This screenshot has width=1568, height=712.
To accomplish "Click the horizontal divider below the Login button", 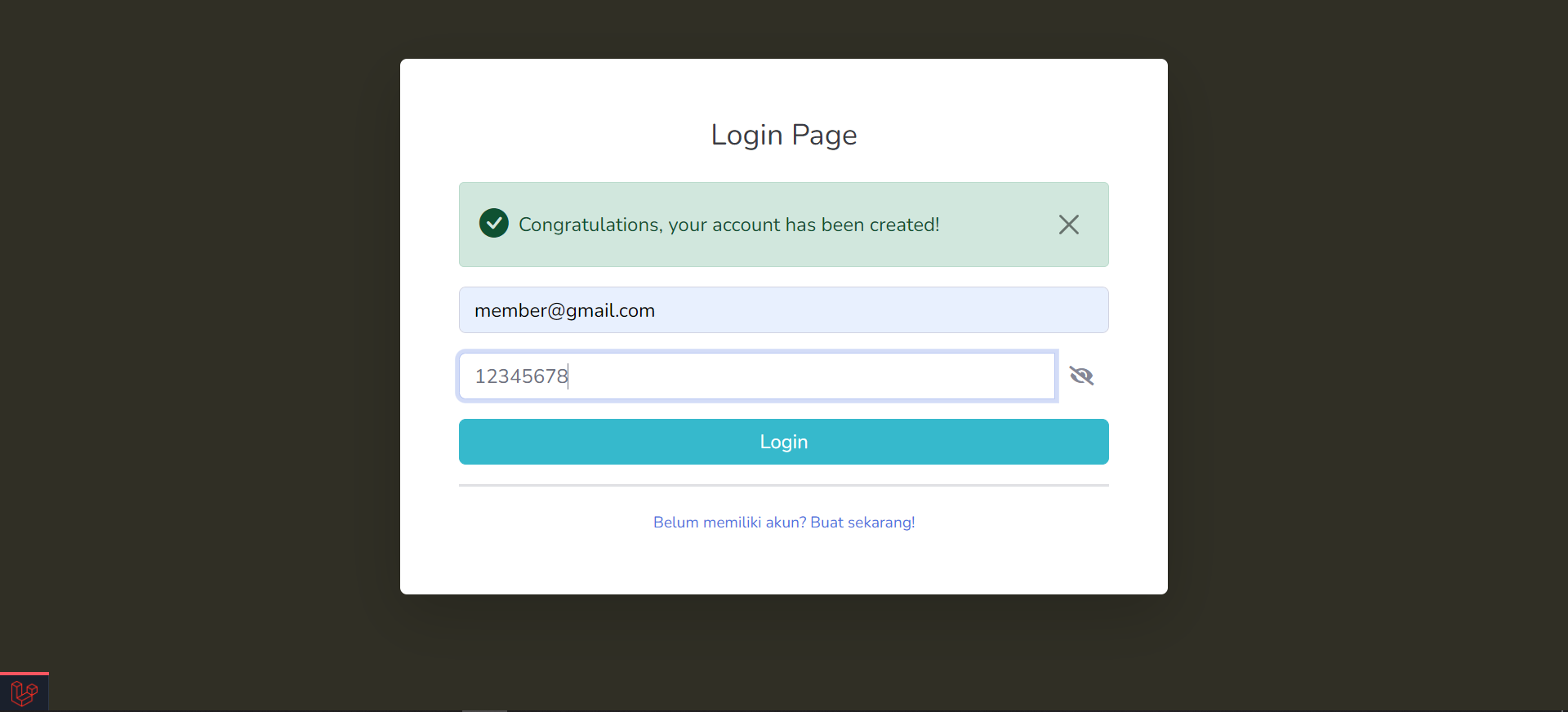I will click(783, 485).
